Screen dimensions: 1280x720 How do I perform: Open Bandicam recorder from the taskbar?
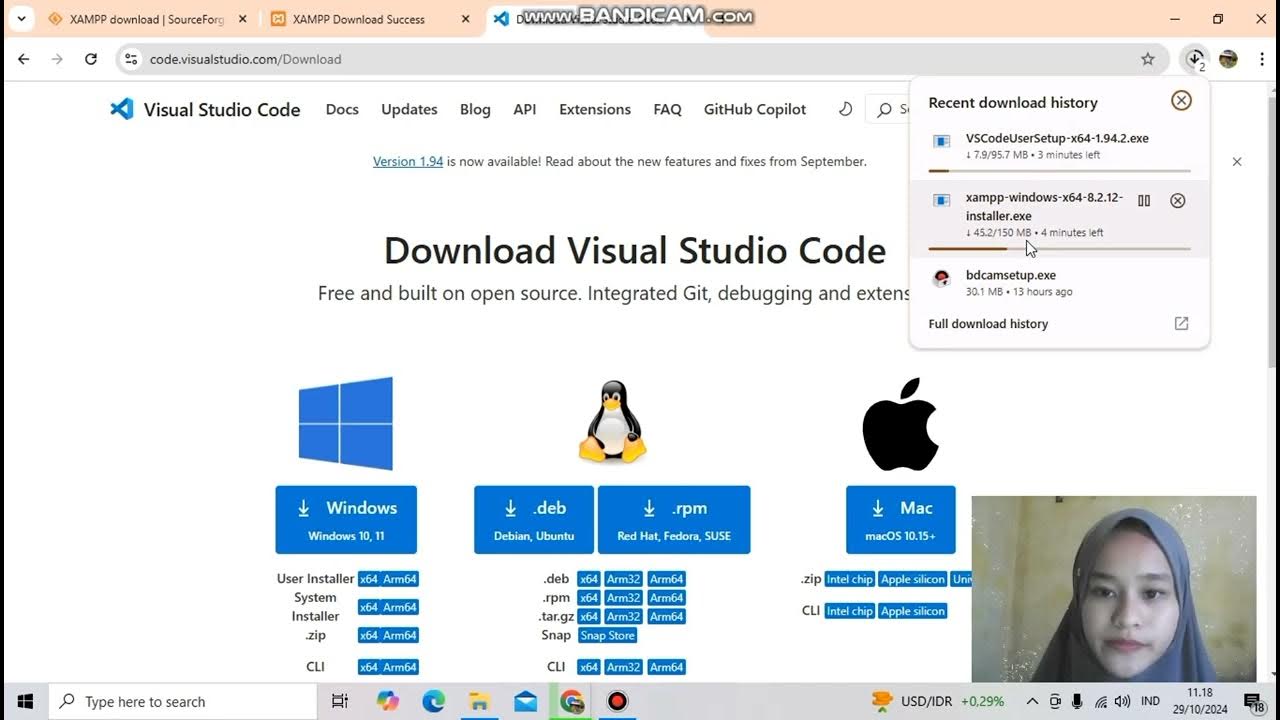point(617,702)
